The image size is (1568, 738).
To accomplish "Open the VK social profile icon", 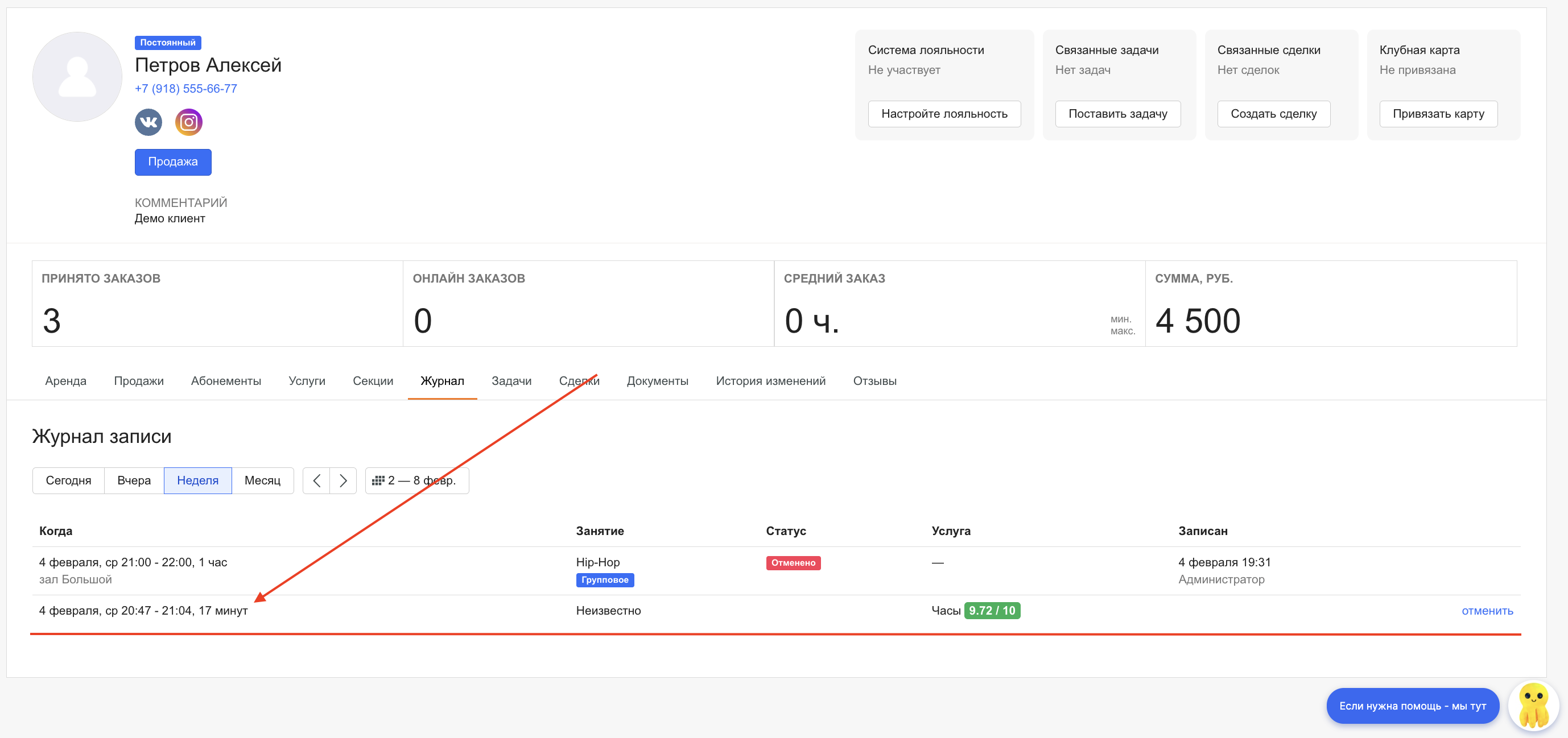I will tap(148, 122).
